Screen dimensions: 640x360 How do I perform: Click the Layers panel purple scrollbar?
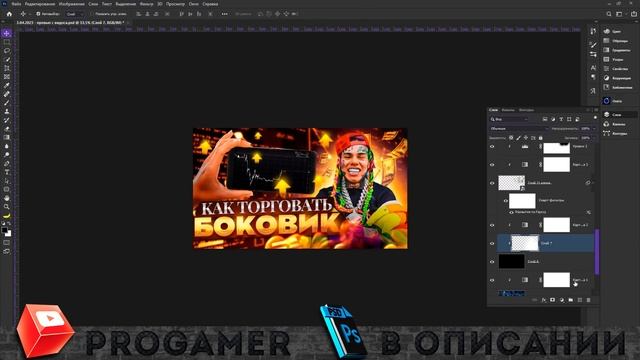(x=597, y=252)
